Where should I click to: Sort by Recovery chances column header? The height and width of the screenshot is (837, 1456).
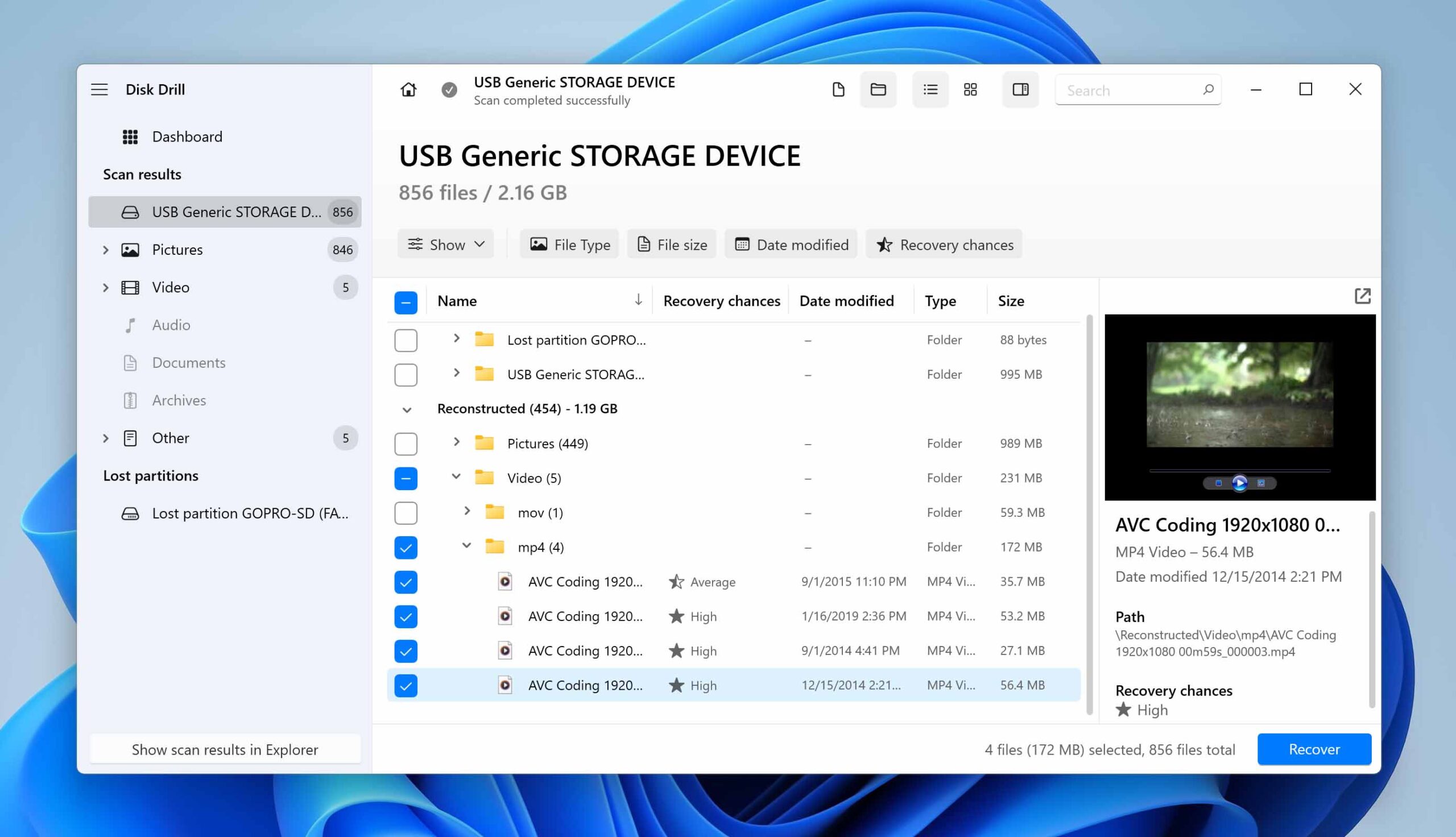[721, 301]
